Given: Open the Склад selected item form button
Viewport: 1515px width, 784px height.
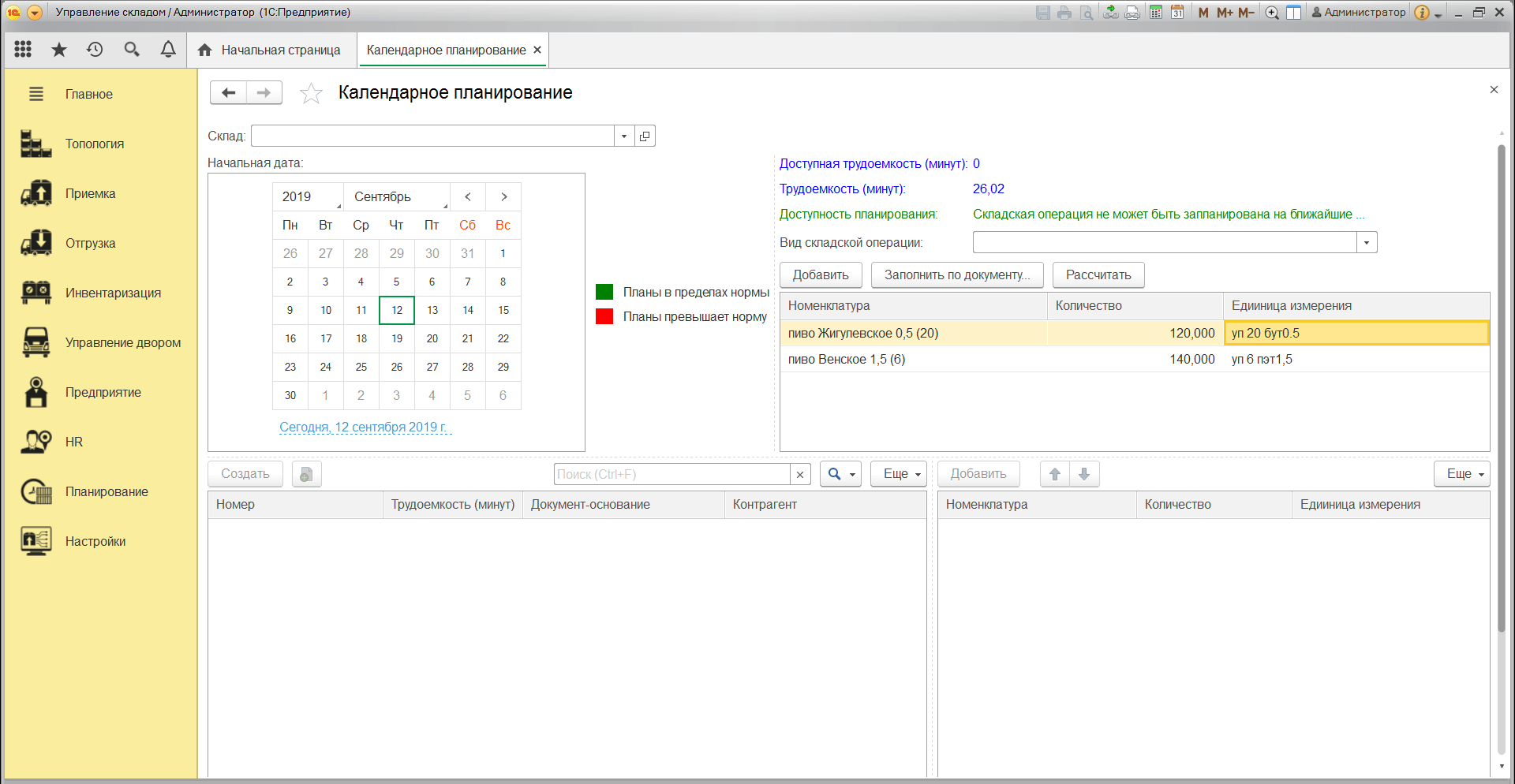Looking at the screenshot, I should point(645,136).
